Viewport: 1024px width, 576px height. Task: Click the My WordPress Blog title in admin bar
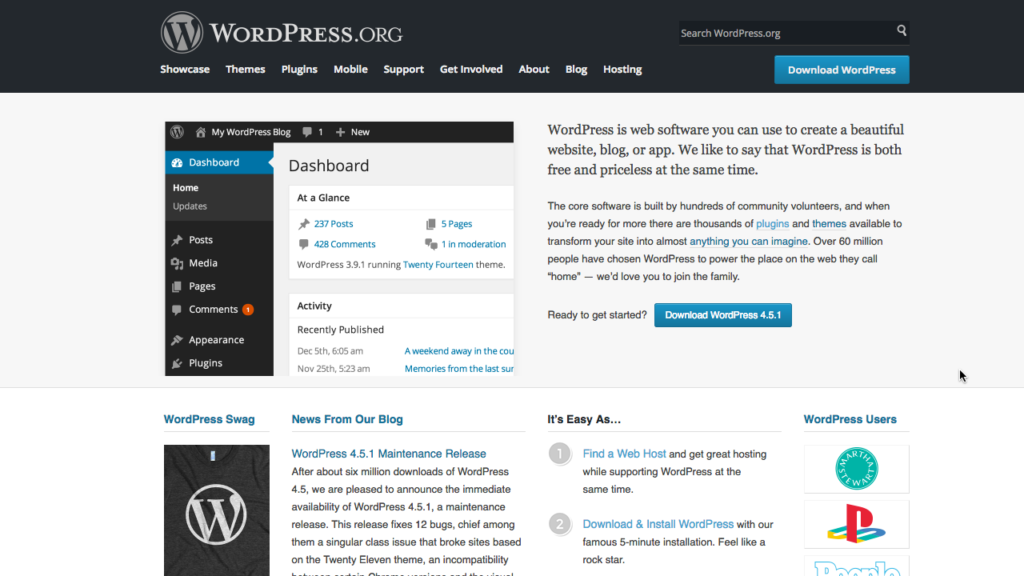pos(251,132)
